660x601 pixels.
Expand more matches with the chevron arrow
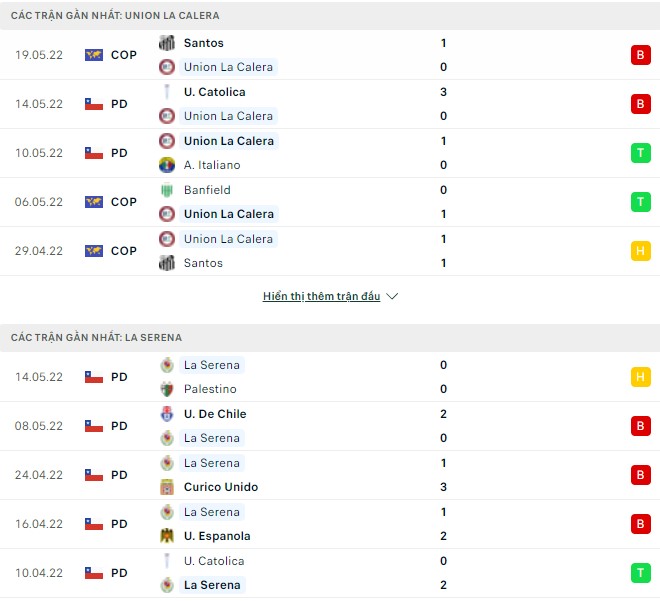[392, 297]
